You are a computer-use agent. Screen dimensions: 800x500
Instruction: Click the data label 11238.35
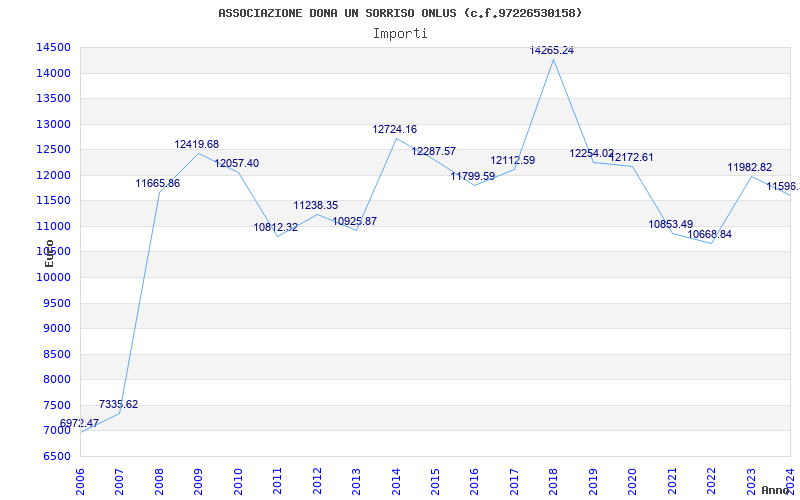(316, 206)
